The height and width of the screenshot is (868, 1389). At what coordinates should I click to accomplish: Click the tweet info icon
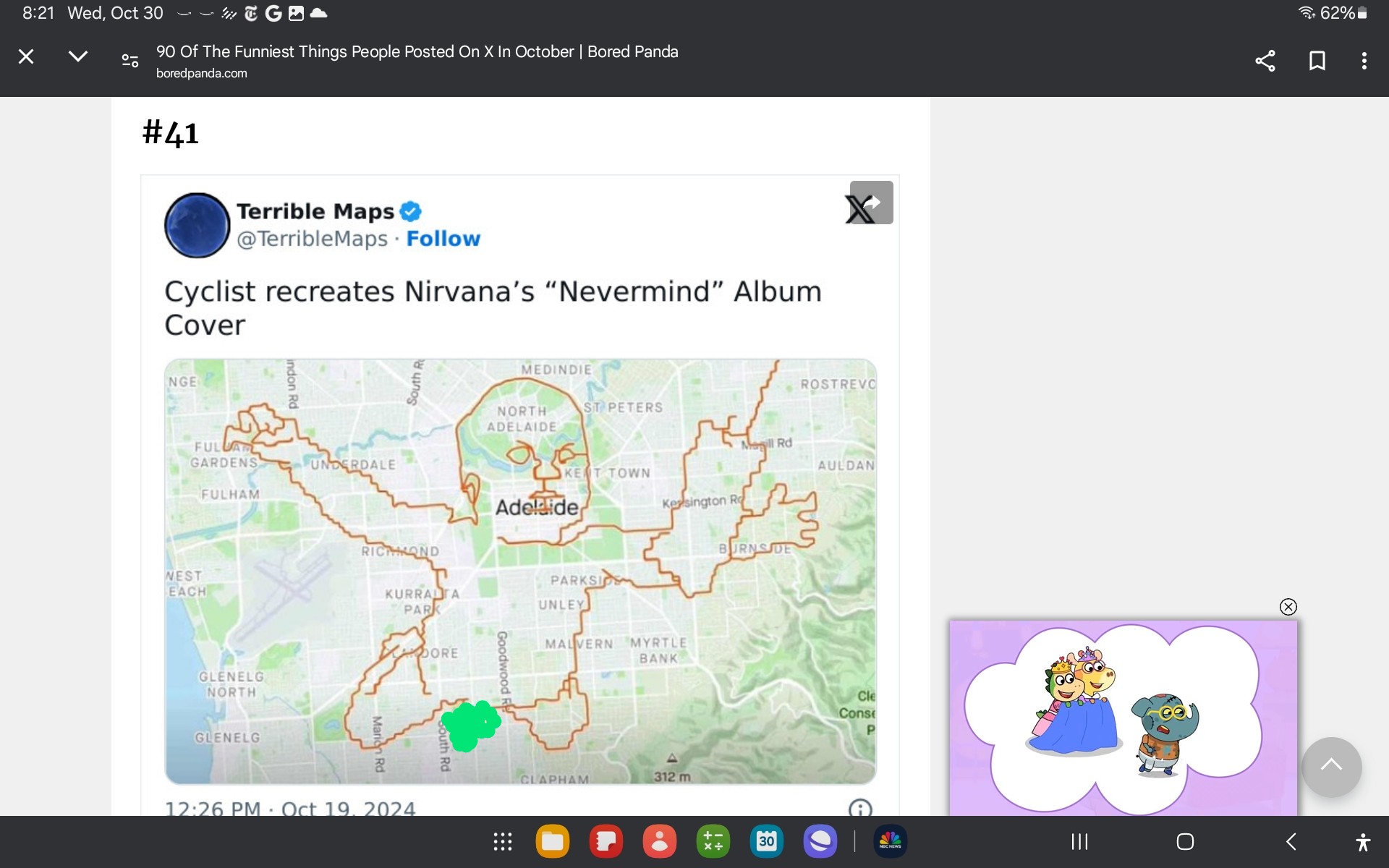[x=859, y=808]
